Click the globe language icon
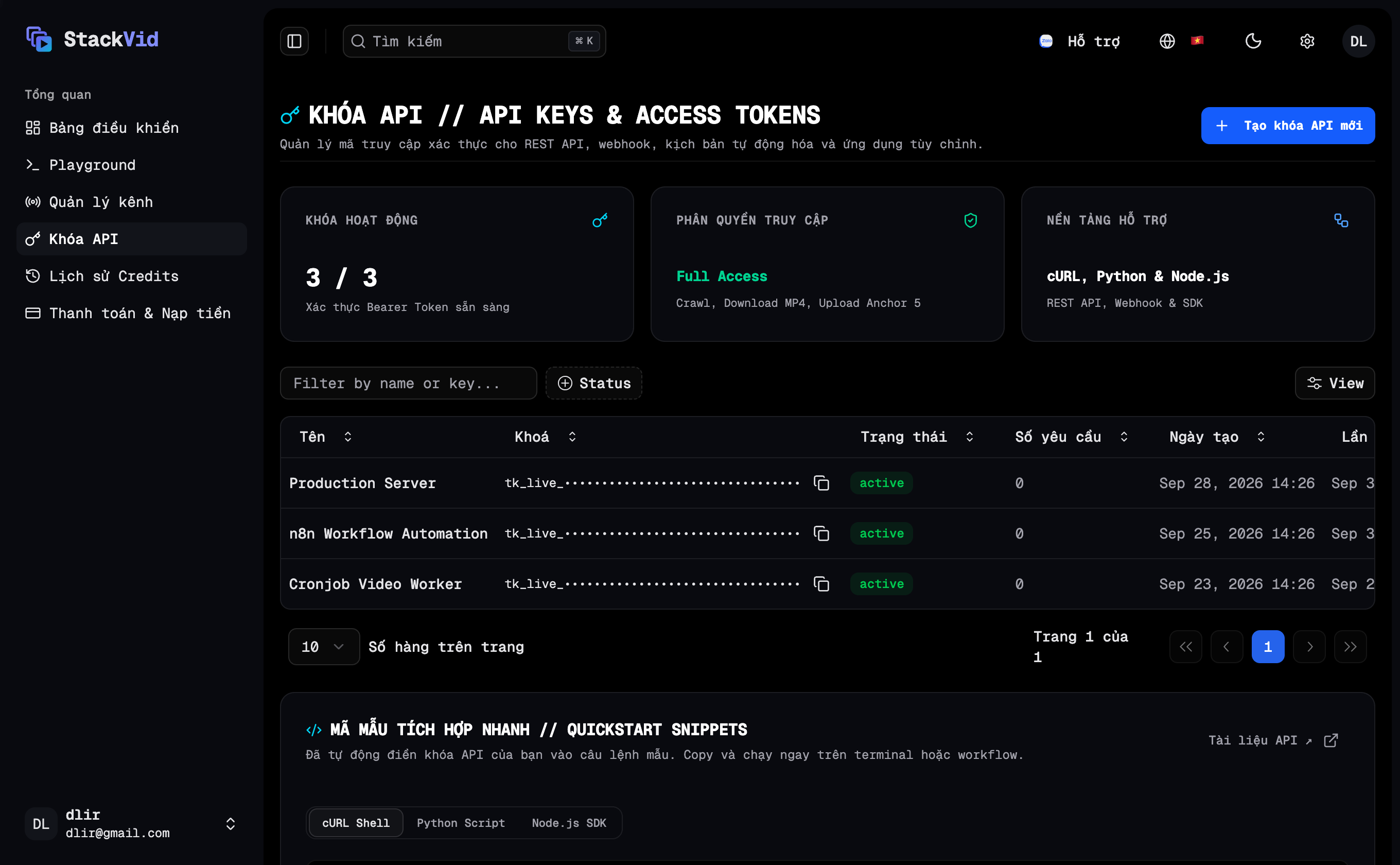This screenshot has width=1400, height=865. [1167, 41]
